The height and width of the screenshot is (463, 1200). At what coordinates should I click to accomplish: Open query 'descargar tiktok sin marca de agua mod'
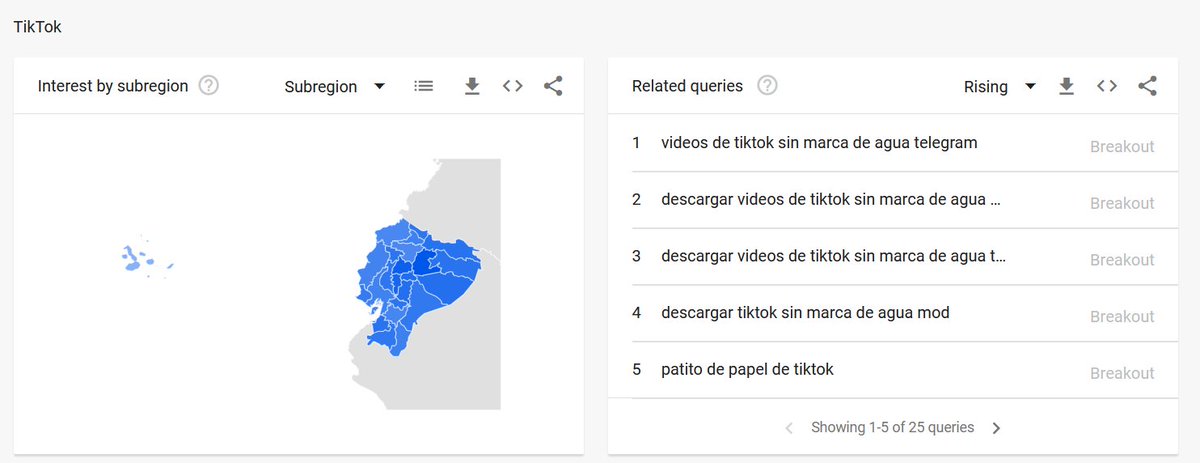[805, 313]
